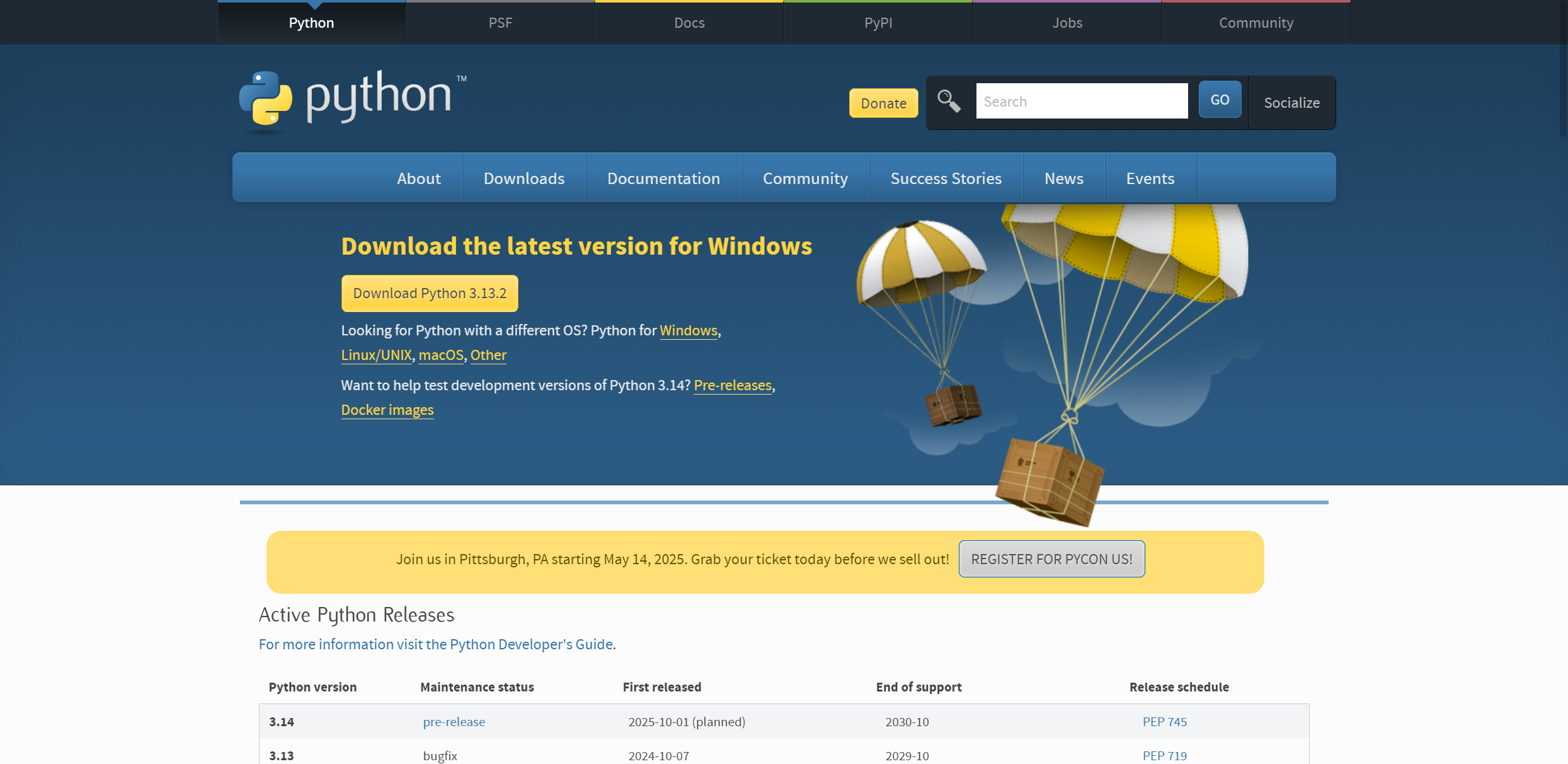The image size is (1568, 764).
Task: Click the Pre-releases link
Action: pos(732,385)
